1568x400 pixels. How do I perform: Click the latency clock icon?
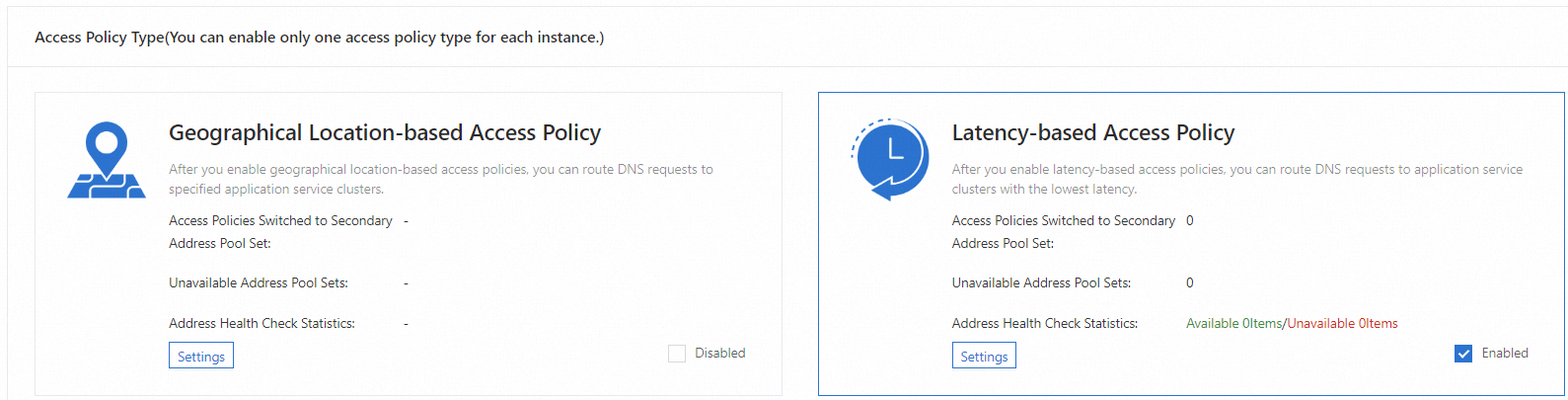[890, 159]
